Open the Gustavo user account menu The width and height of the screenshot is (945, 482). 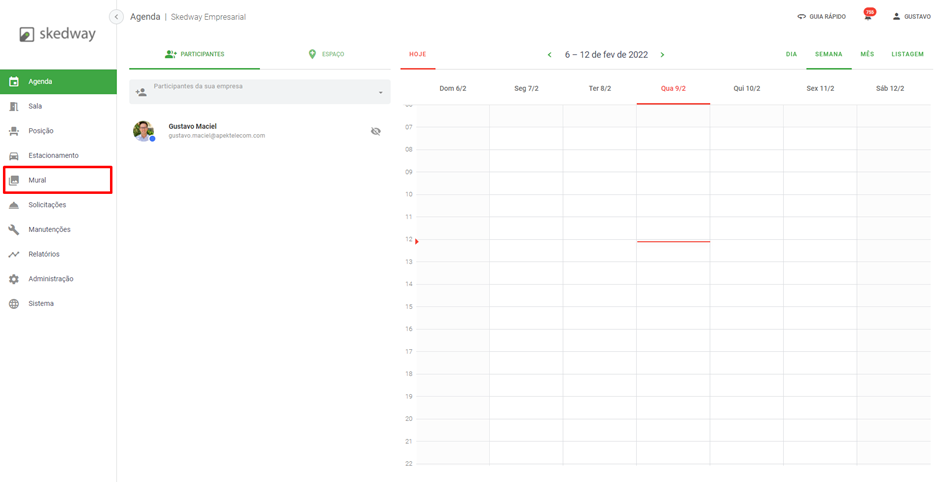(911, 17)
